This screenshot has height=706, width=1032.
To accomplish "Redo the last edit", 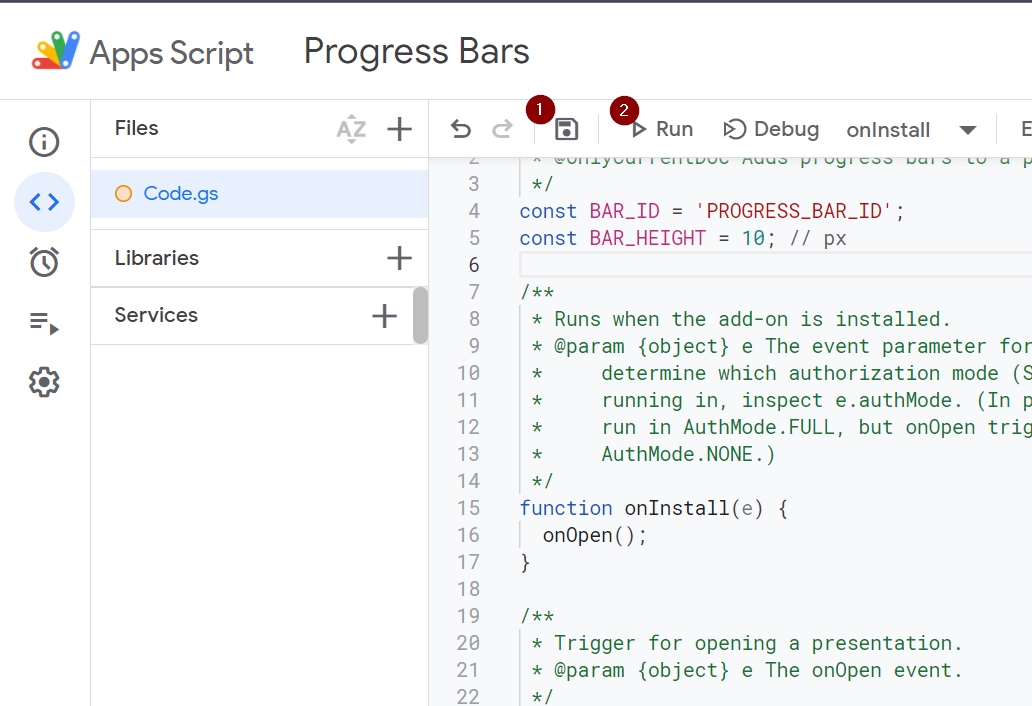I will click(503, 129).
